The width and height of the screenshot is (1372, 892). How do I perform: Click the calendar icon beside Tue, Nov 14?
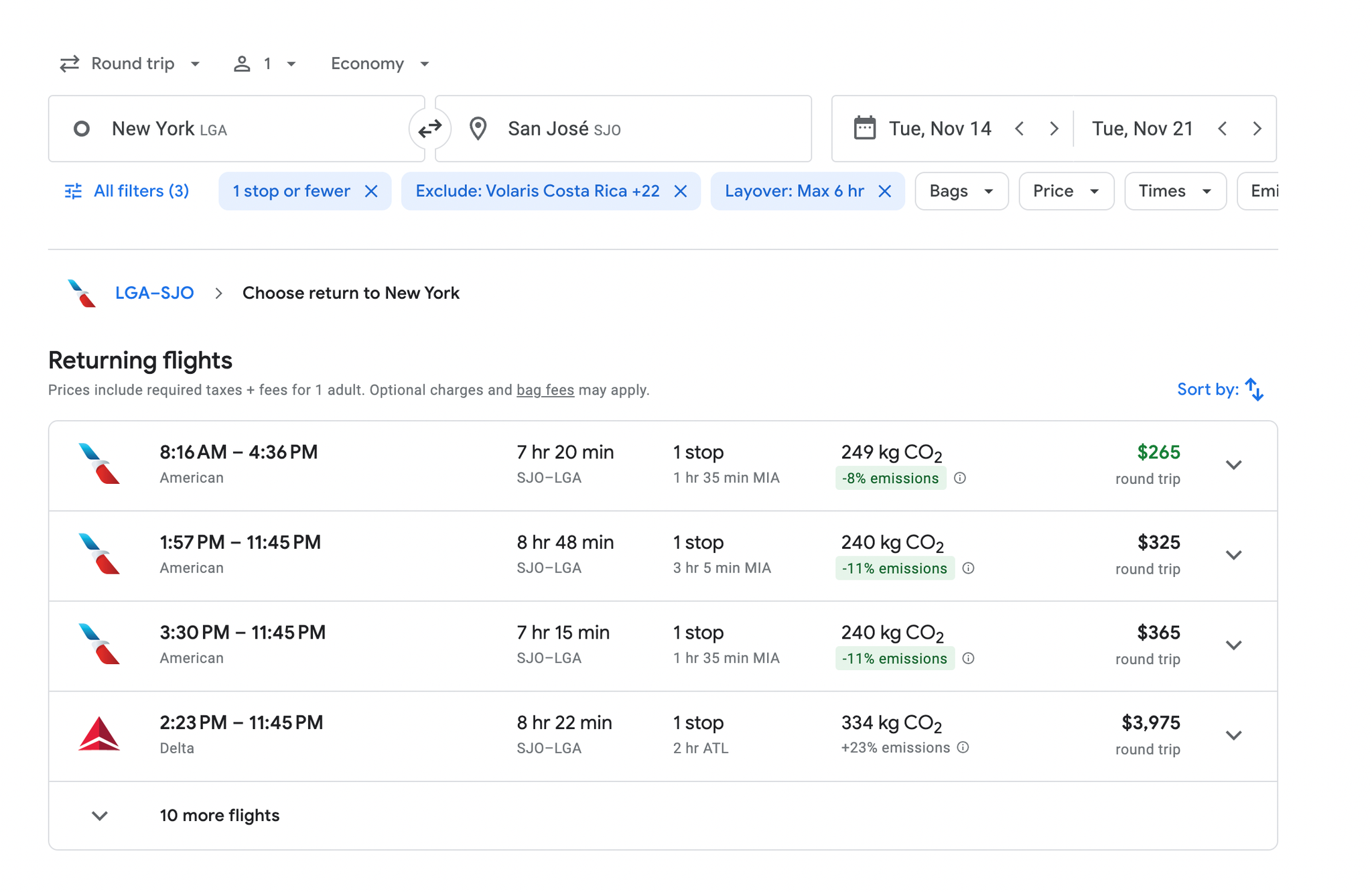pos(866,128)
